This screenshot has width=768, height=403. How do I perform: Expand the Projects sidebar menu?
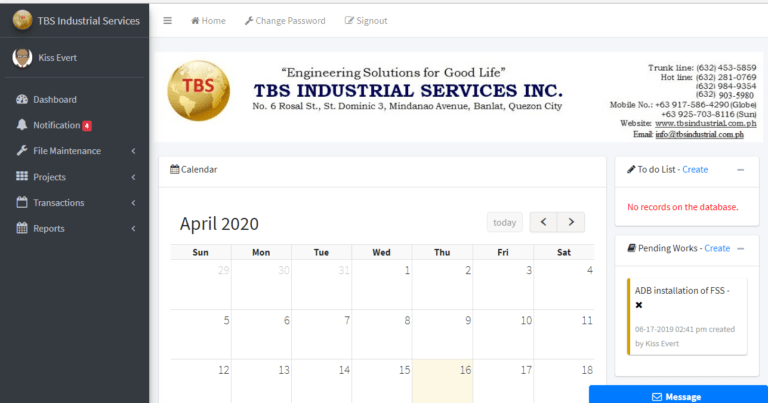[49, 177]
